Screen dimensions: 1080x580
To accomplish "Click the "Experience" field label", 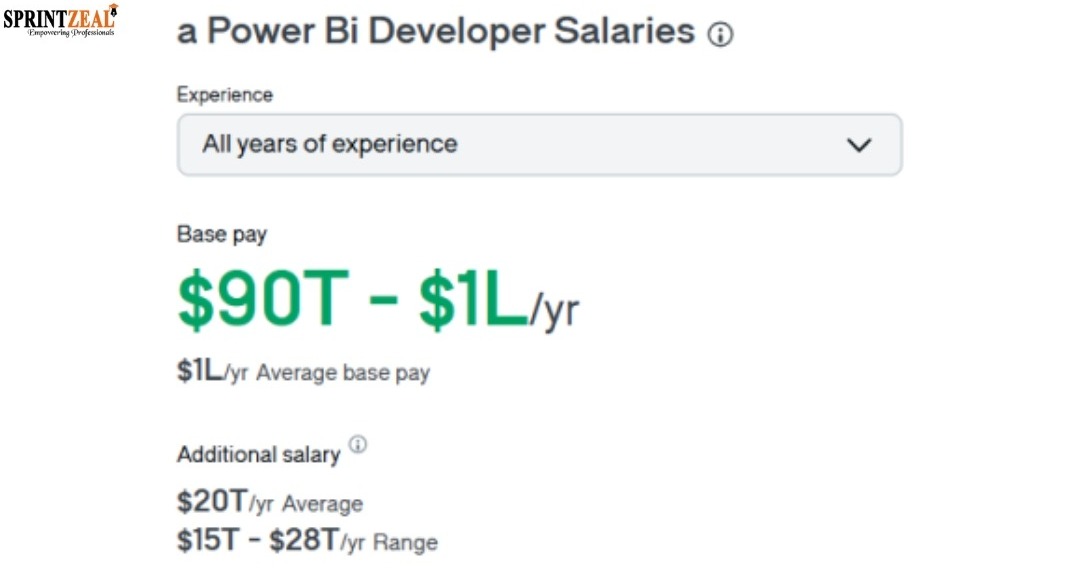I will click(225, 95).
